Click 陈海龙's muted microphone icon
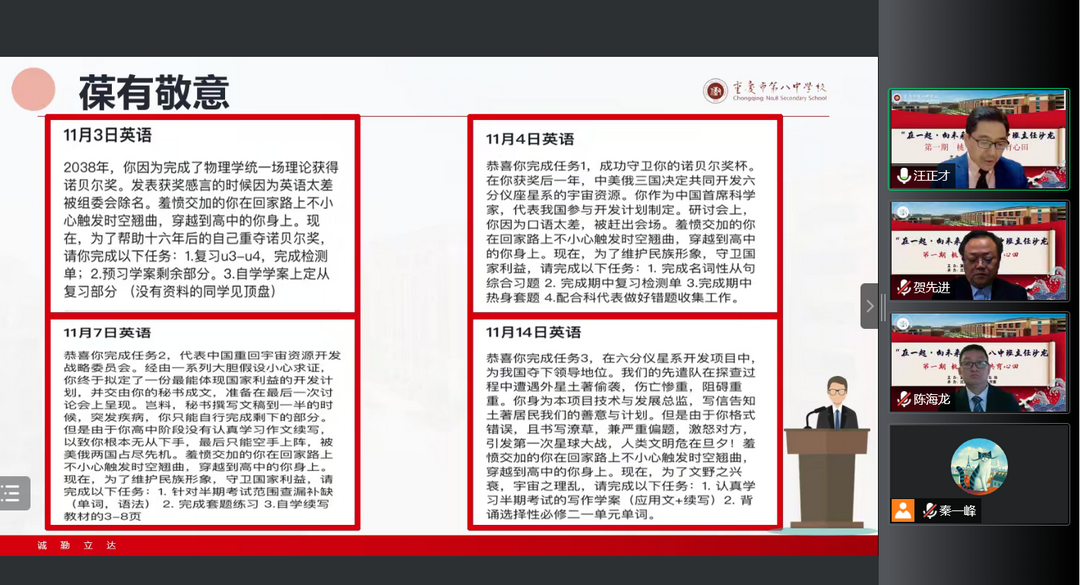Image resolution: width=1080 pixels, height=585 pixels. [904, 399]
